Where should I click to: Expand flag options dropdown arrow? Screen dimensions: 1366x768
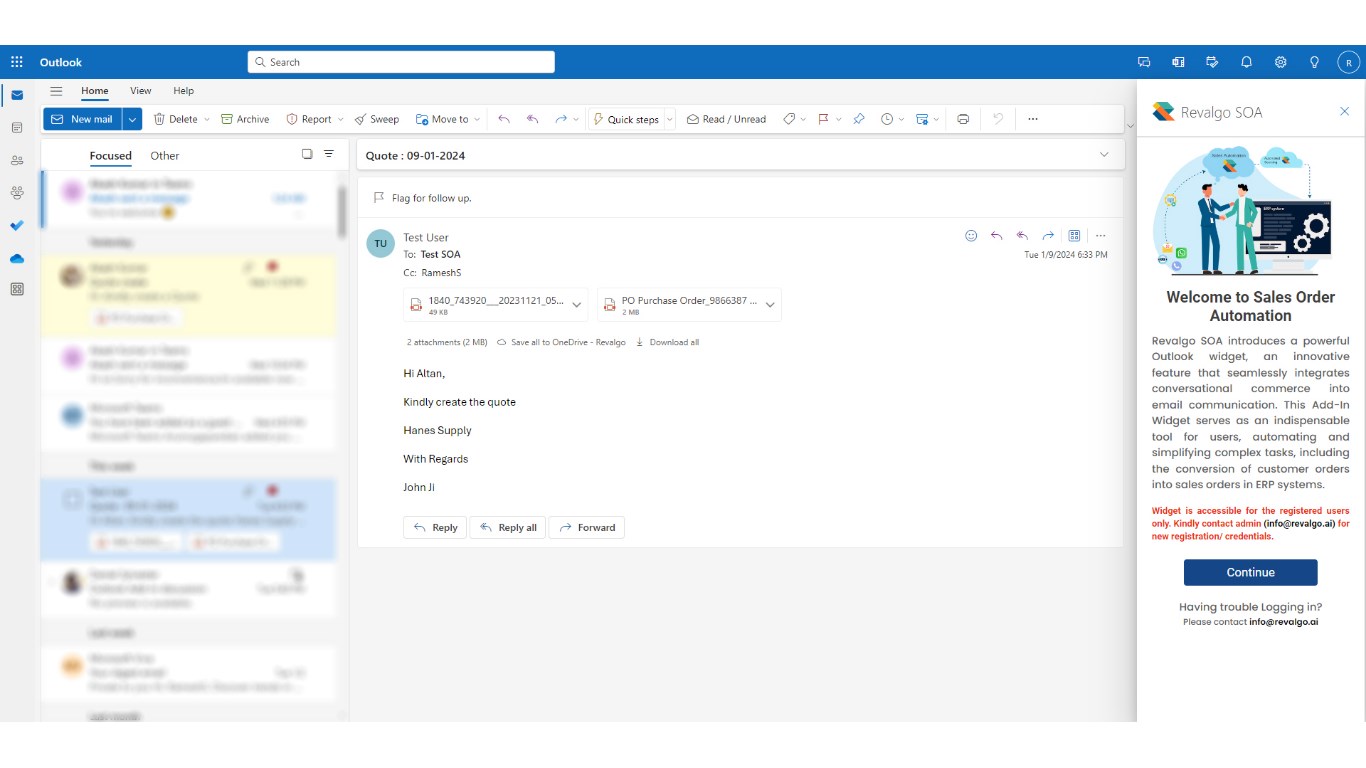(838, 119)
